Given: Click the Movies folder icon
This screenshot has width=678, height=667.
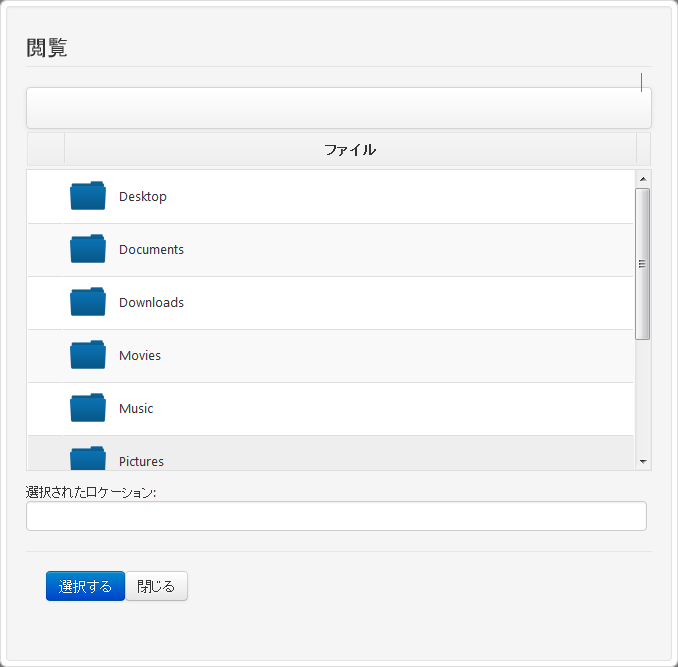Looking at the screenshot, I should pyautogui.click(x=88, y=355).
